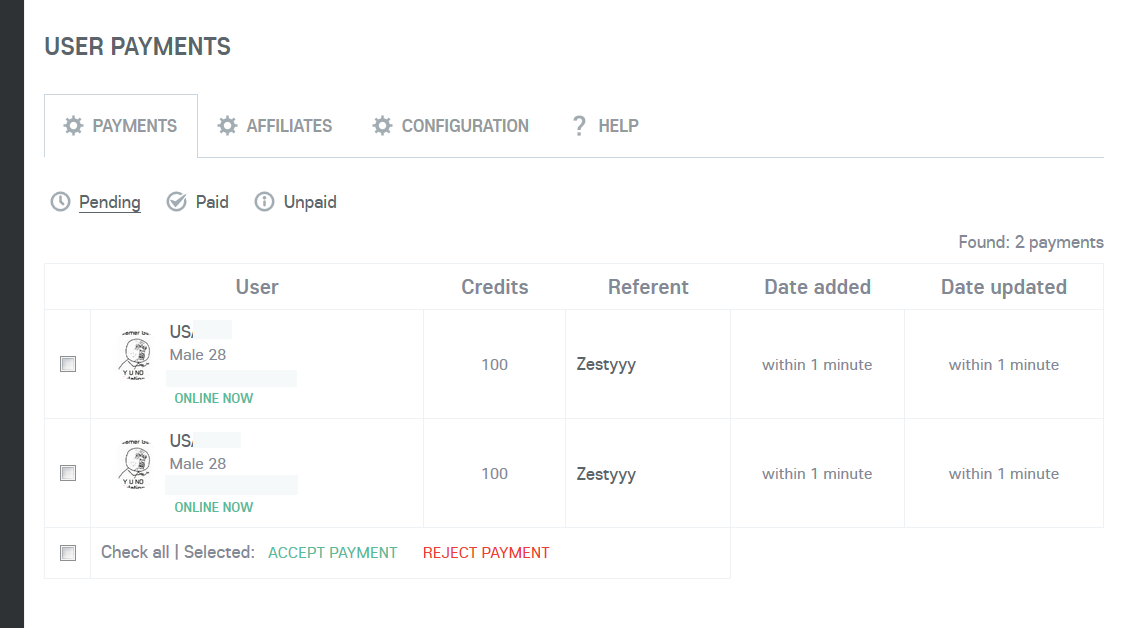Click the Reject Payment link
The height and width of the screenshot is (628, 1132).
tap(486, 553)
